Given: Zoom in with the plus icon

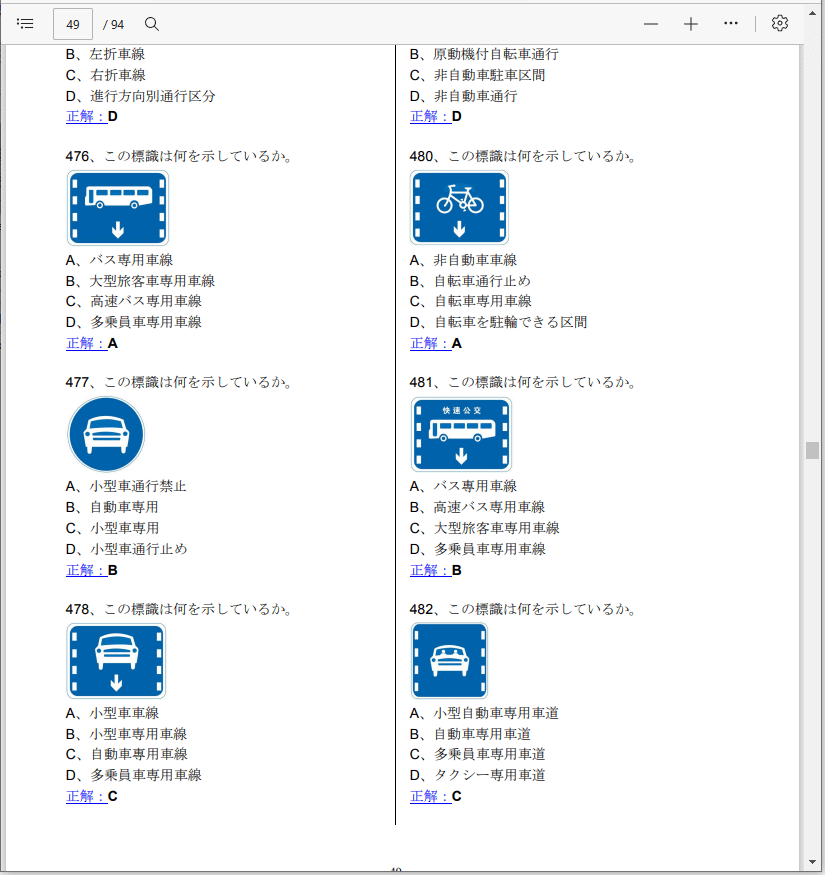Looking at the screenshot, I should pyautogui.click(x=691, y=24).
